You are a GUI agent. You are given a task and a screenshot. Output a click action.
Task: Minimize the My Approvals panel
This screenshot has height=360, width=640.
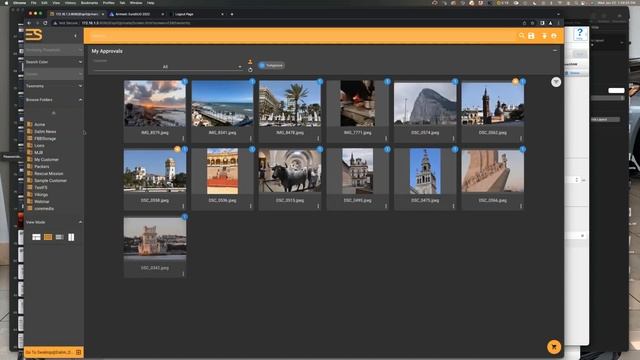click(x=555, y=51)
